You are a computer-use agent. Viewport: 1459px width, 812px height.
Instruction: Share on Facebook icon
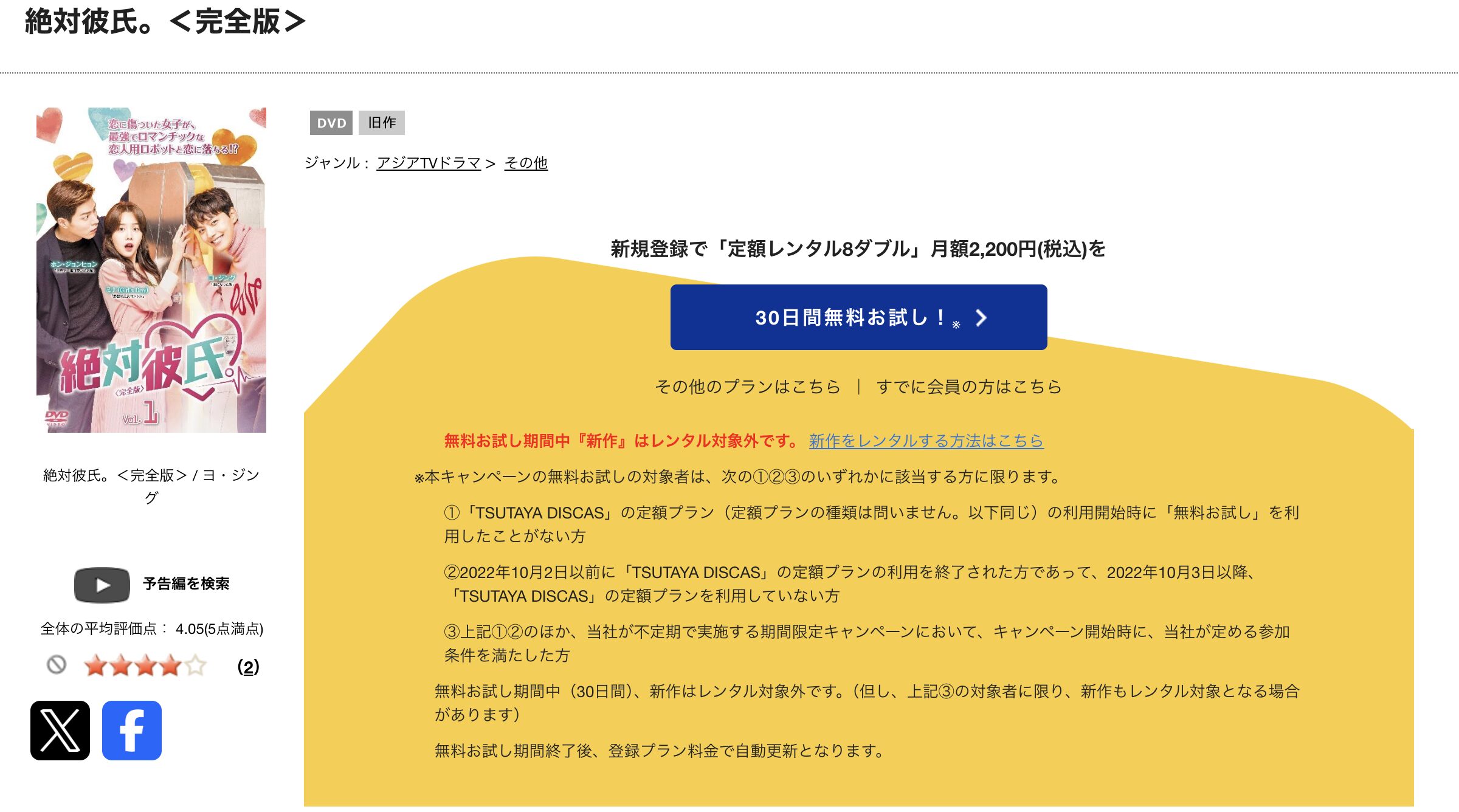coord(132,730)
